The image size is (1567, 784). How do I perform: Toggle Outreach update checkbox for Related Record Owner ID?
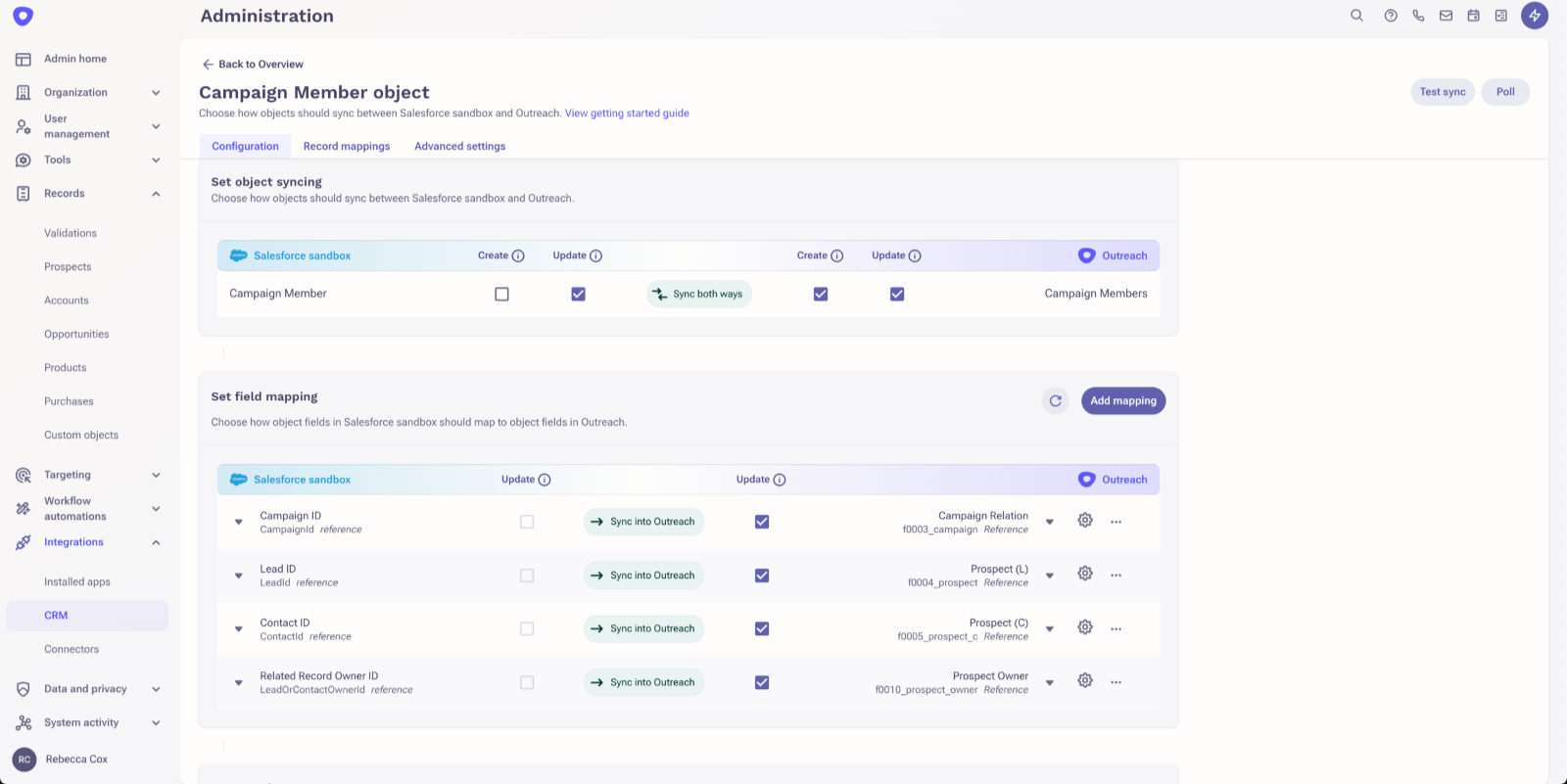coord(762,682)
